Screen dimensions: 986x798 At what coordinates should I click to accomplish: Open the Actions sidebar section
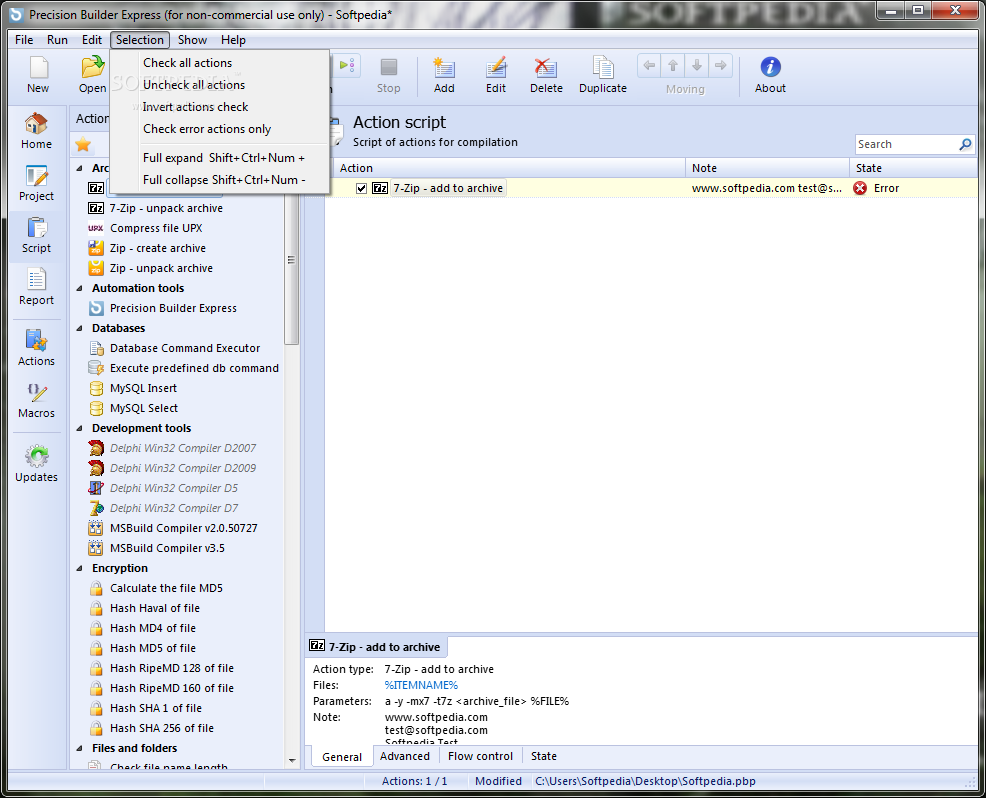point(36,348)
